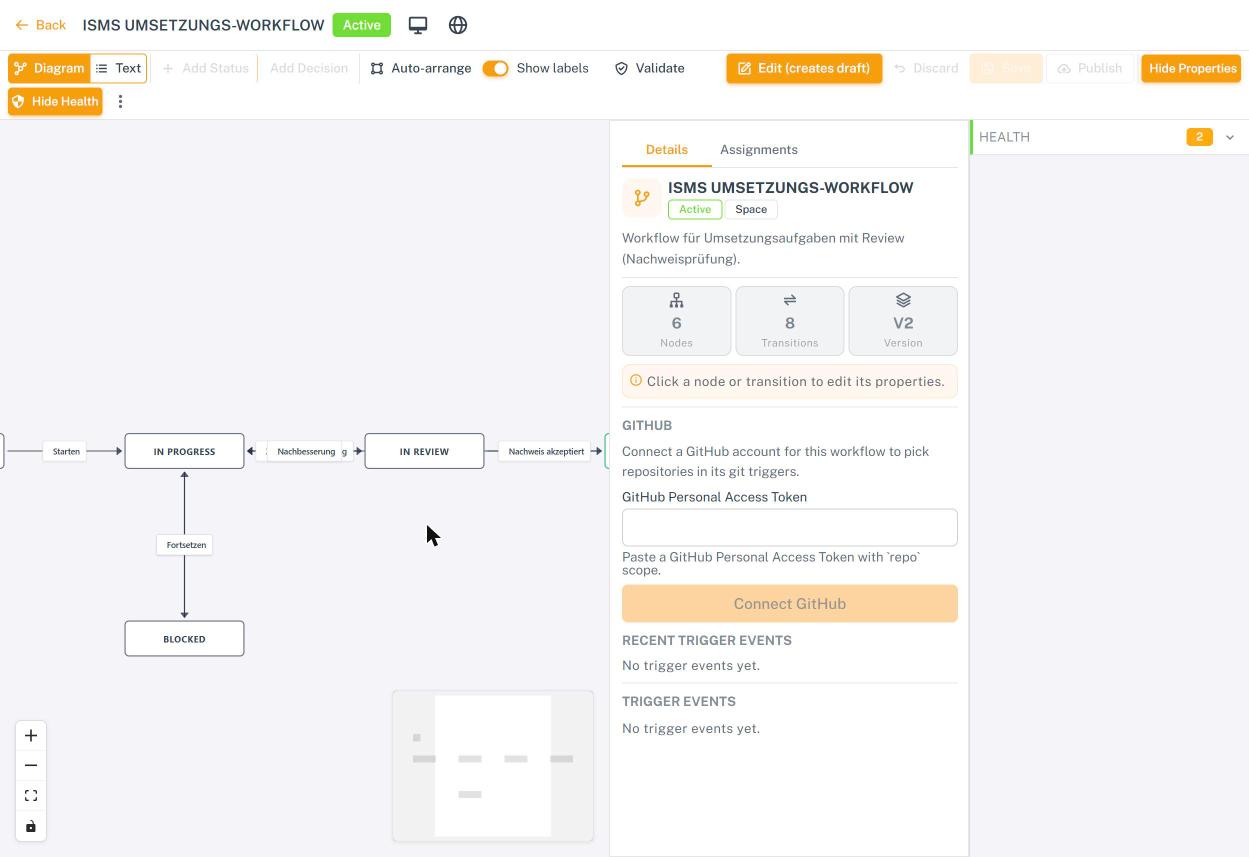Click the GITHUB section heading
The width and height of the screenshot is (1249, 857).
(647, 425)
